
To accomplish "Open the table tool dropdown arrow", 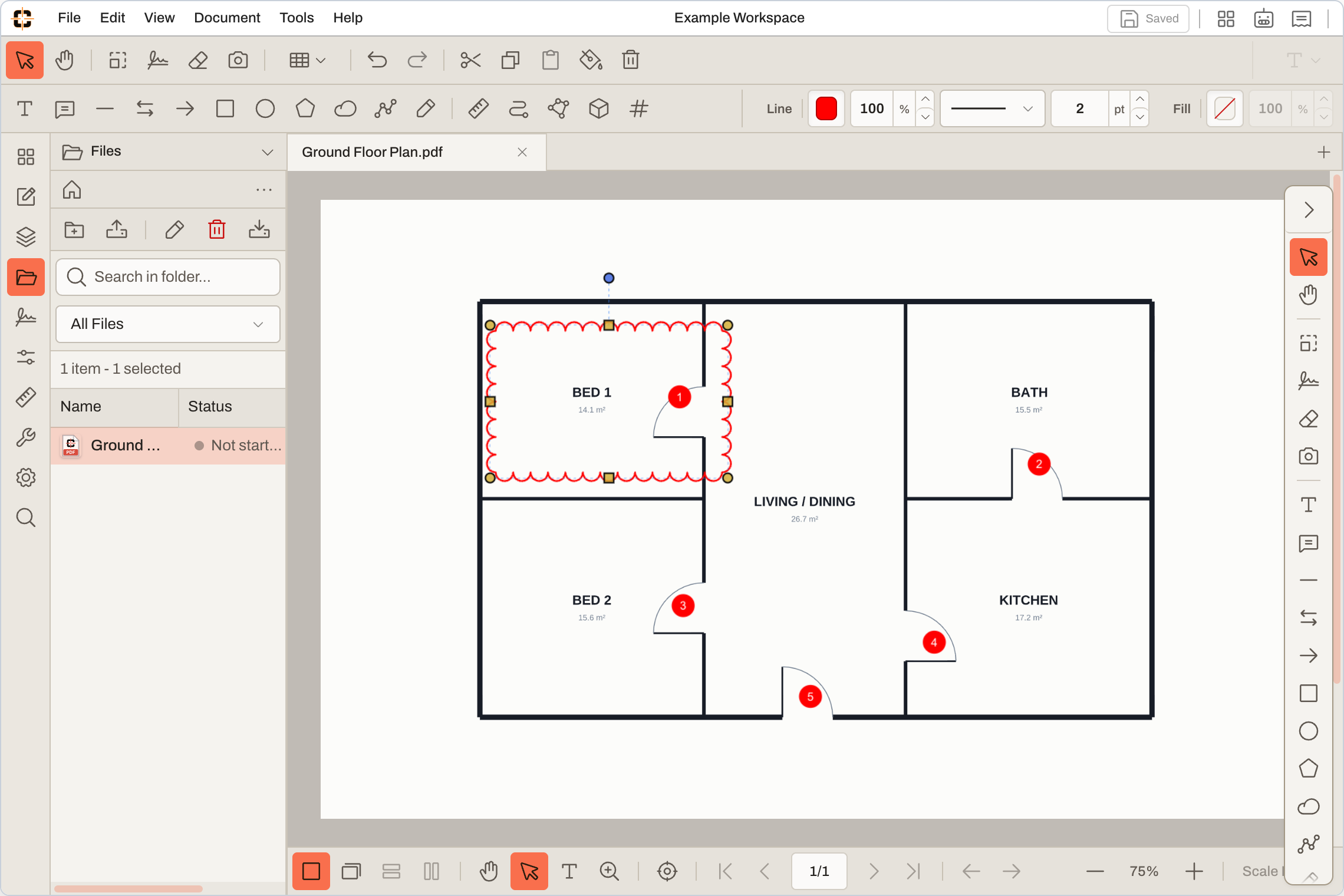I will [321, 60].
